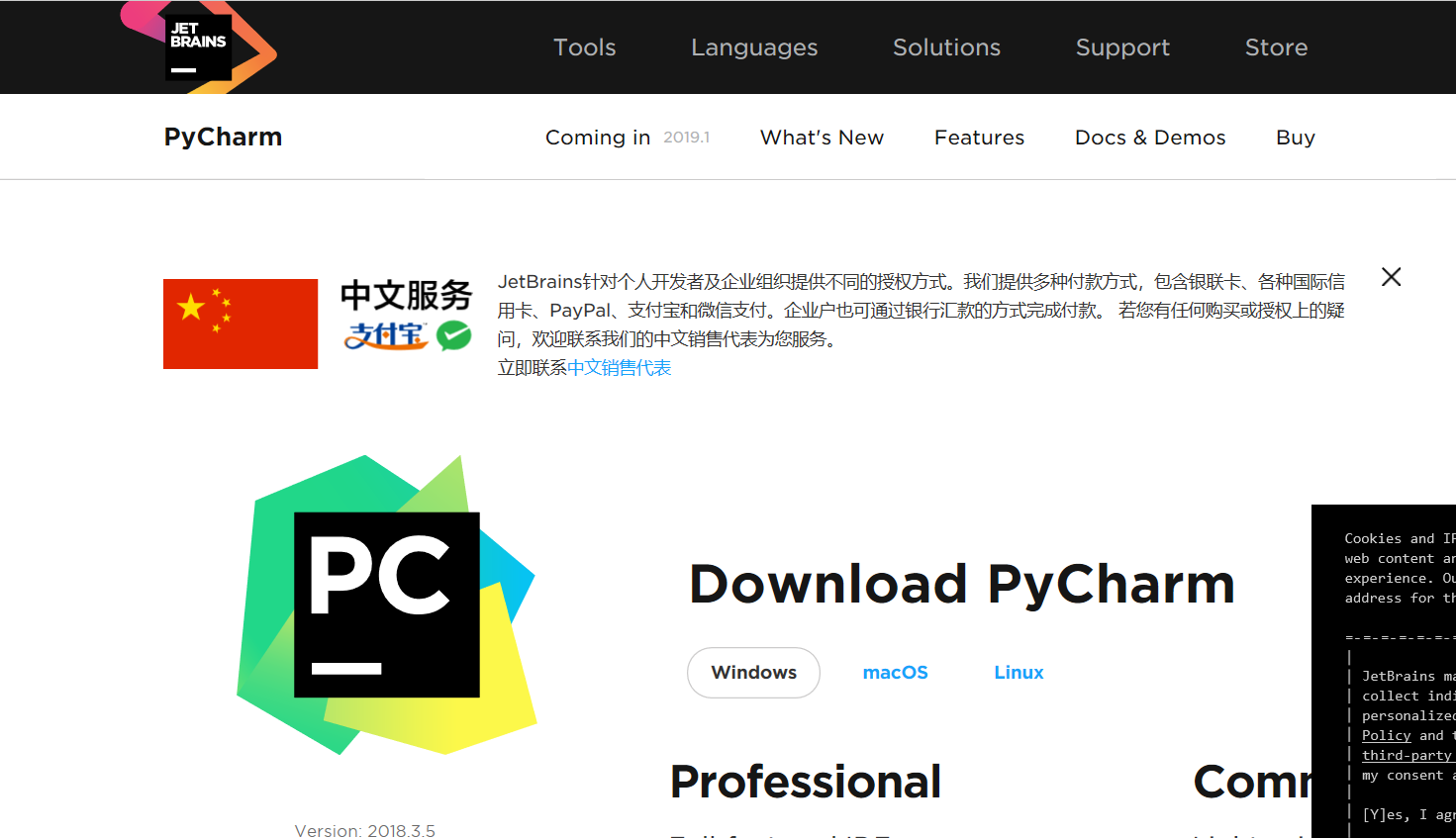Click the Alipay logo icon
This screenshot has height=838, width=1456.
[385, 335]
